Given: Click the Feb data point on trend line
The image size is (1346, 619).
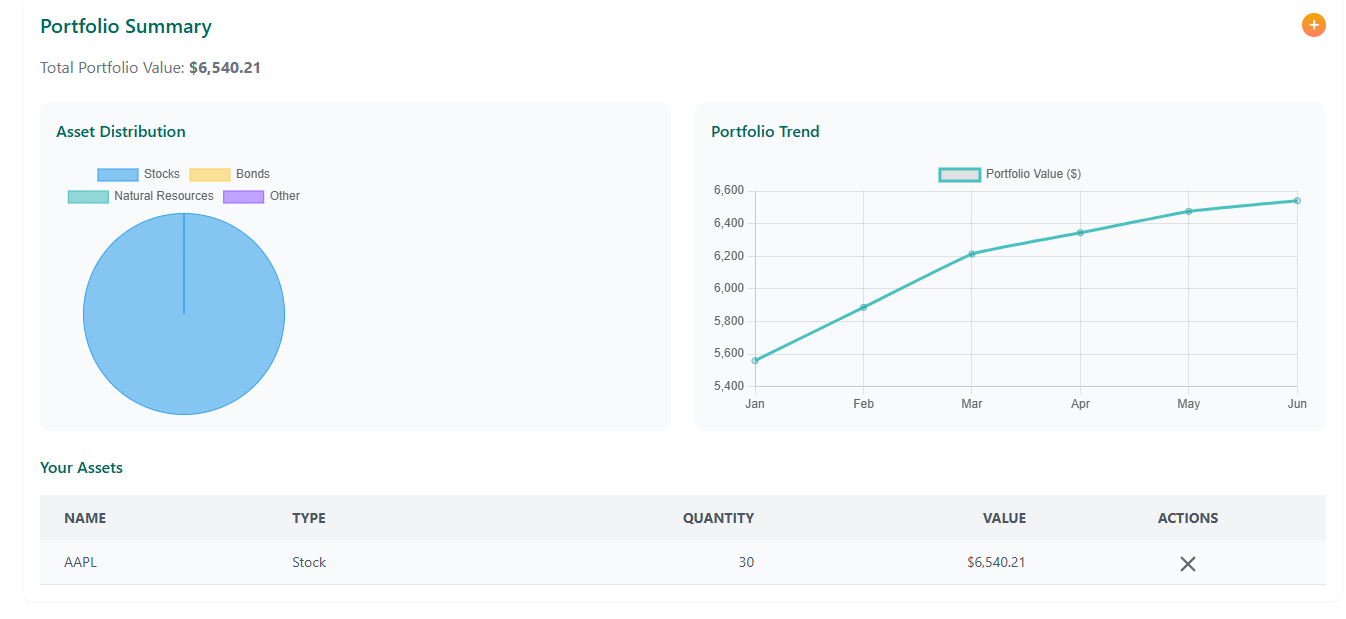Looking at the screenshot, I should (863, 307).
